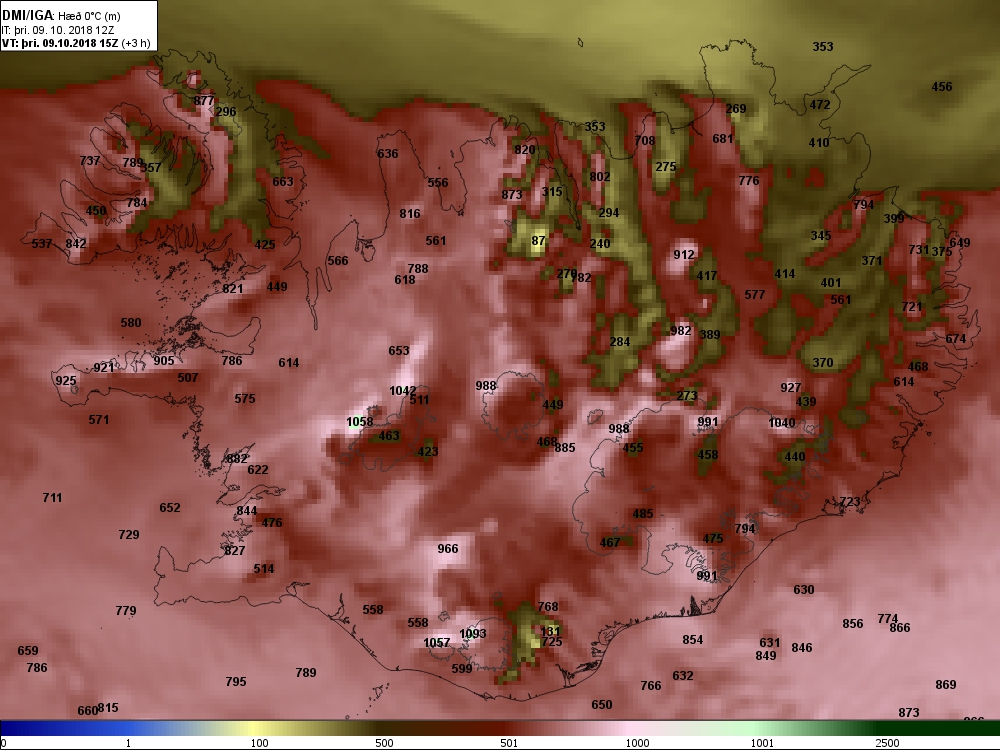
Task: Click the '912' value on the map
Action: [x=684, y=255]
